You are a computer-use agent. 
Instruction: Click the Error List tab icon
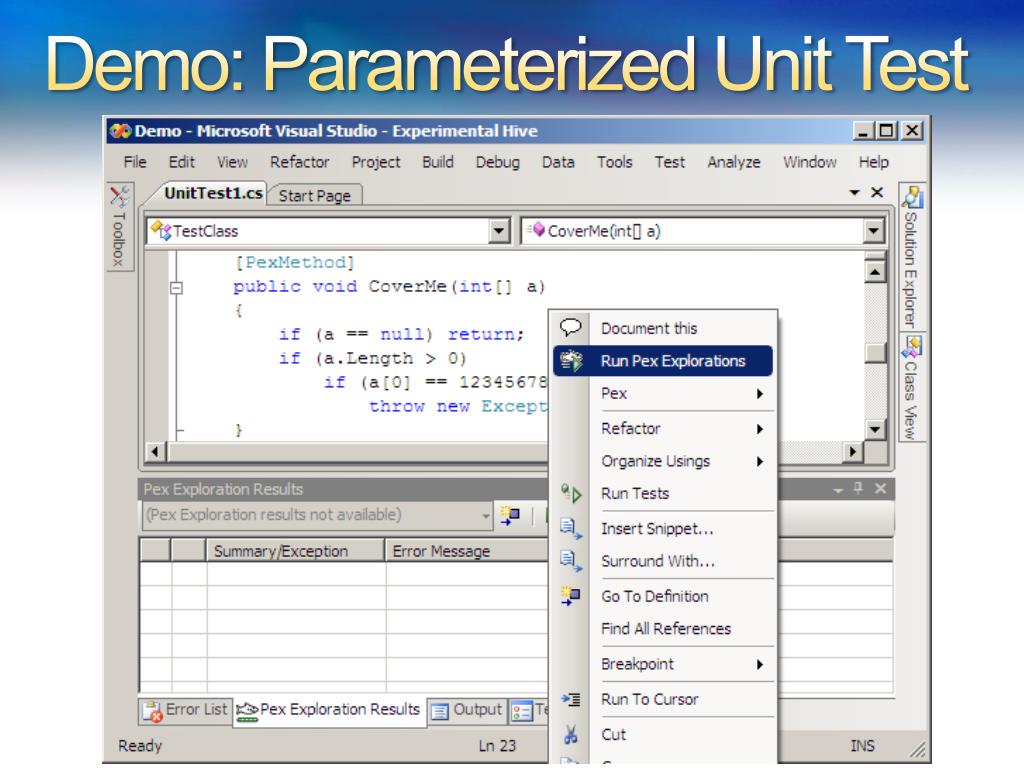152,711
